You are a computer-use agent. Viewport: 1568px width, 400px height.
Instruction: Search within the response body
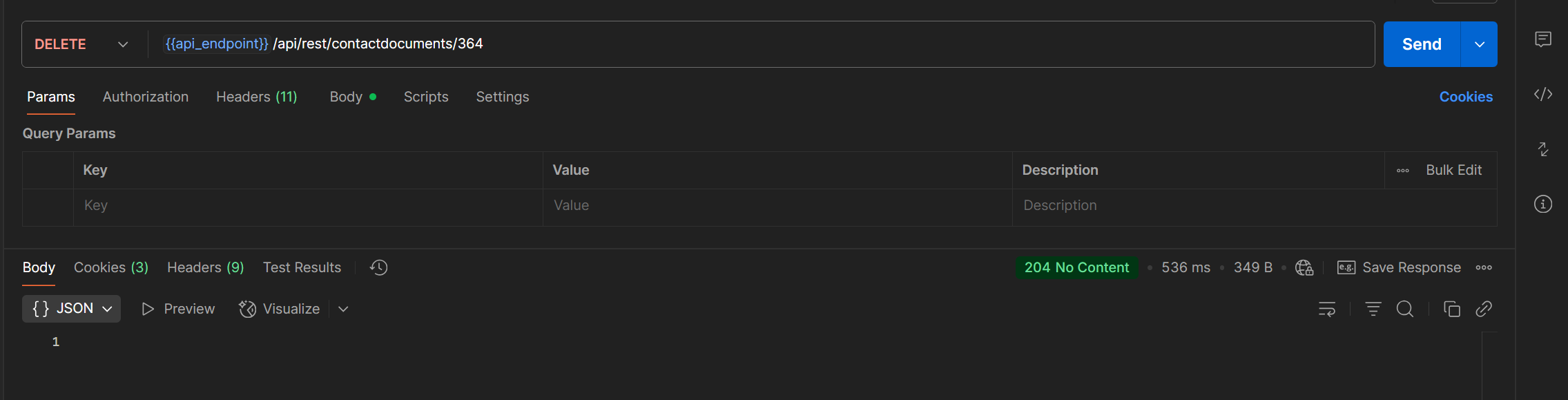point(1405,309)
